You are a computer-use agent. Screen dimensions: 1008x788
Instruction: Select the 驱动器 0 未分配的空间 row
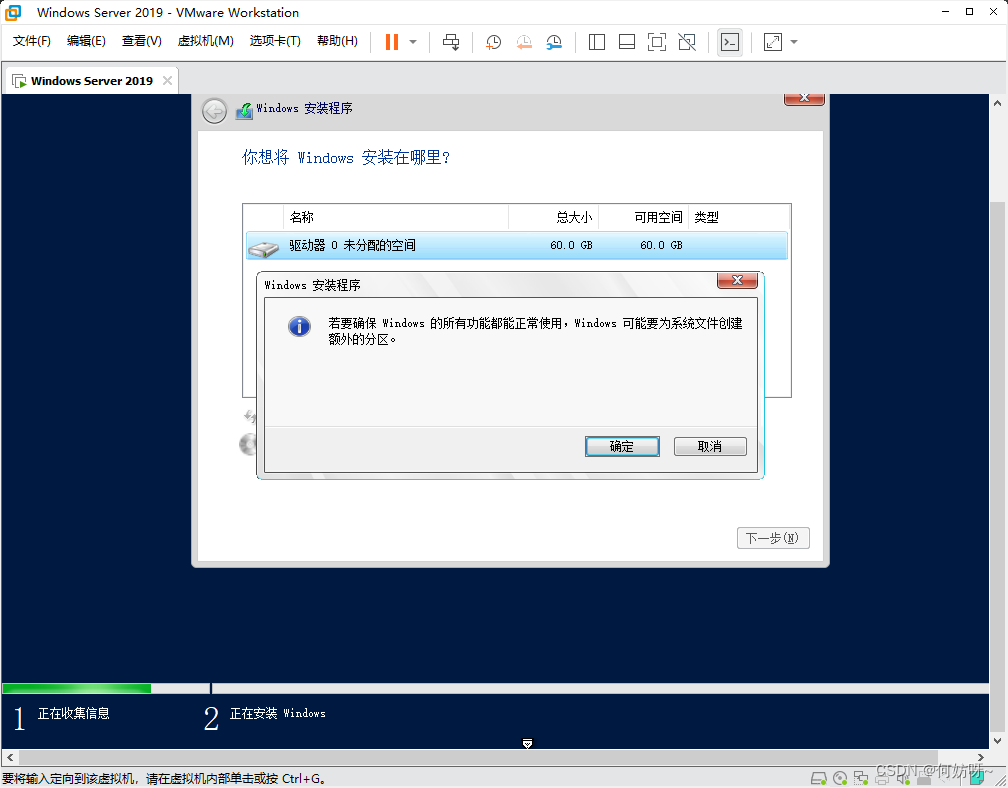[x=516, y=246]
